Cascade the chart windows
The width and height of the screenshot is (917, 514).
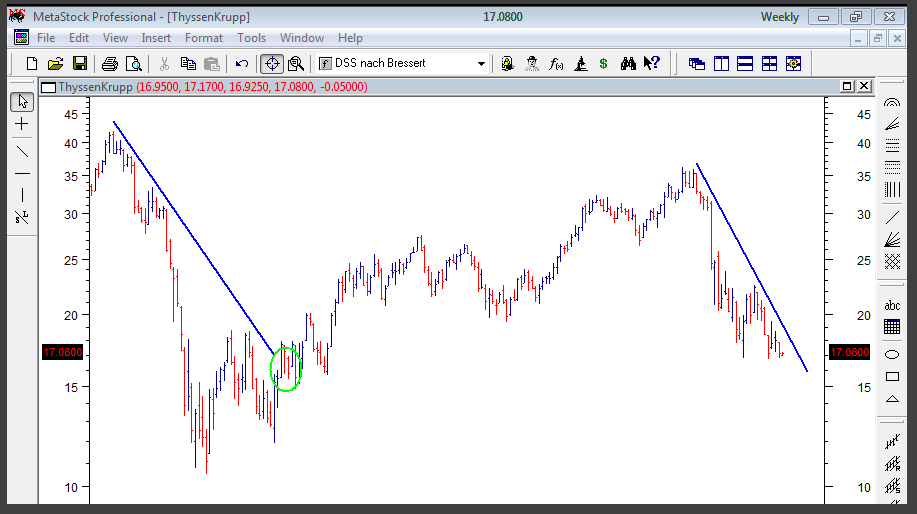point(697,64)
